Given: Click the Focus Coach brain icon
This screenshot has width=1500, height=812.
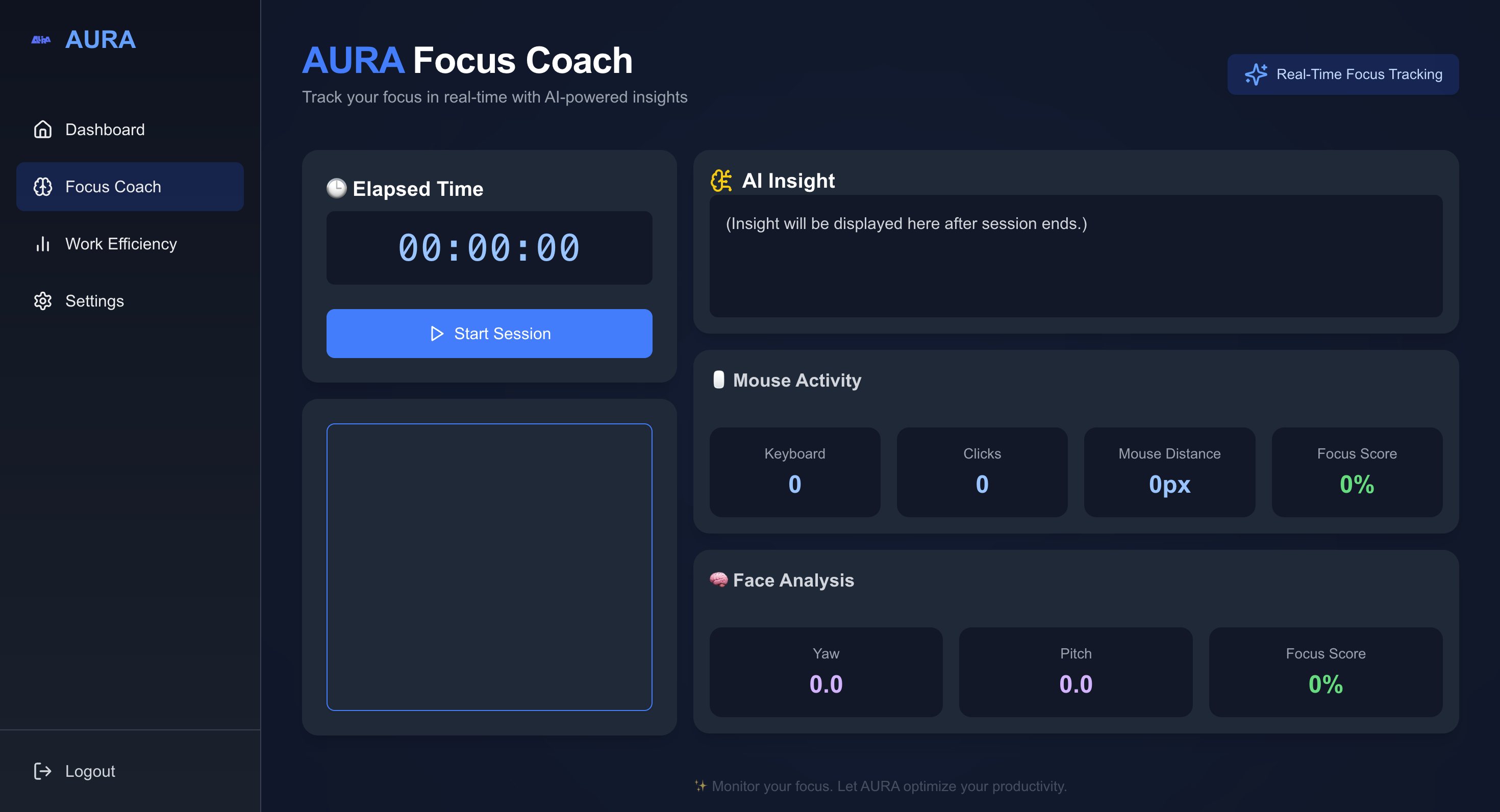Looking at the screenshot, I should (x=42, y=186).
